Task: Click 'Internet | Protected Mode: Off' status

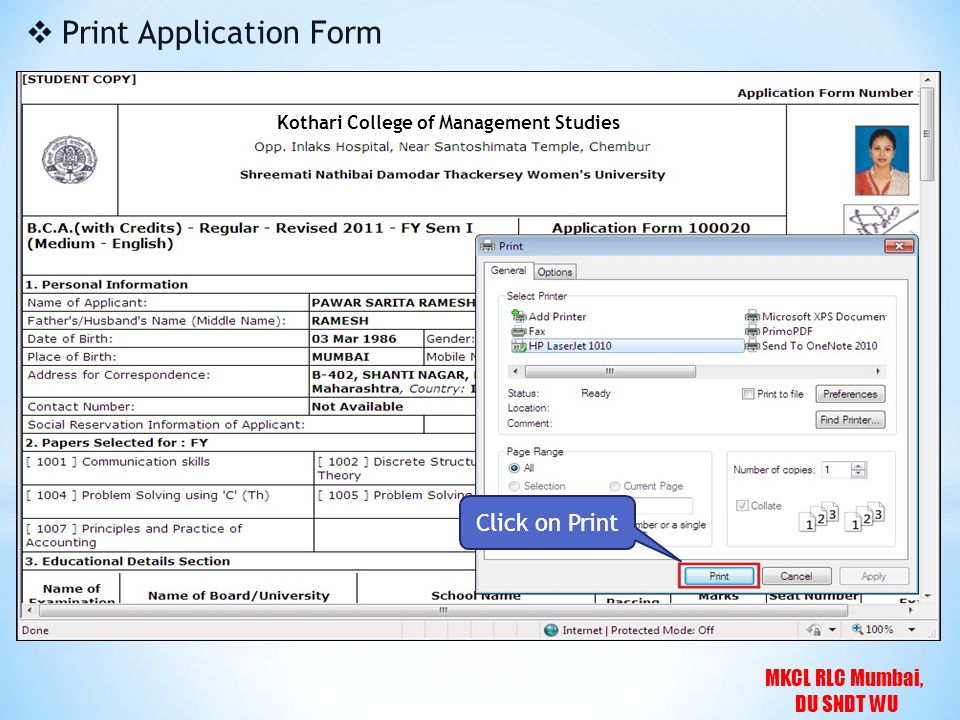Action: pos(638,630)
